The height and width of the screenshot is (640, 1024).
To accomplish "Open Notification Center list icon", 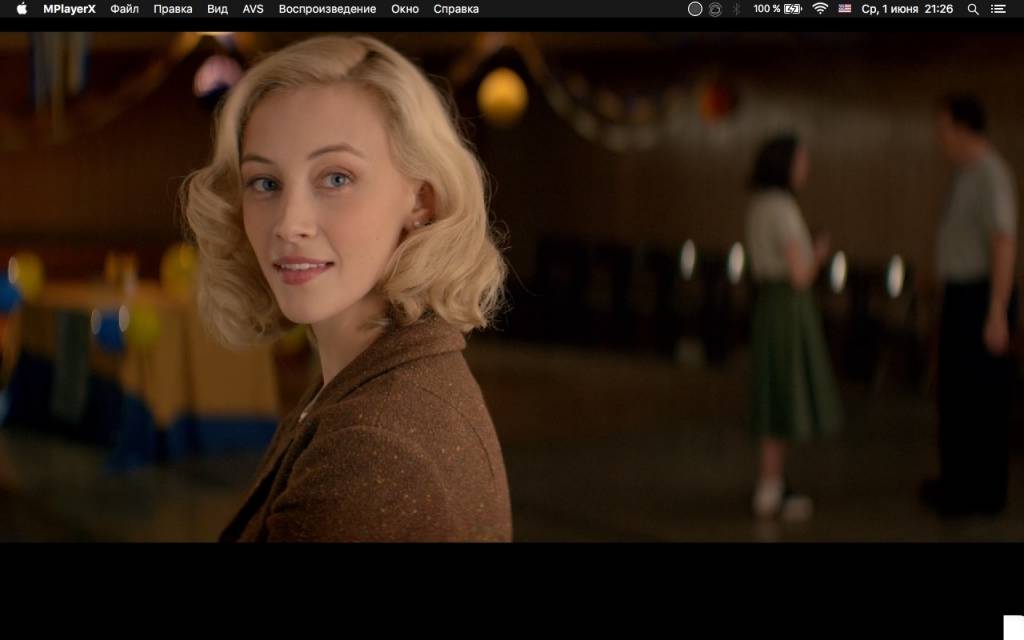I will [998, 9].
